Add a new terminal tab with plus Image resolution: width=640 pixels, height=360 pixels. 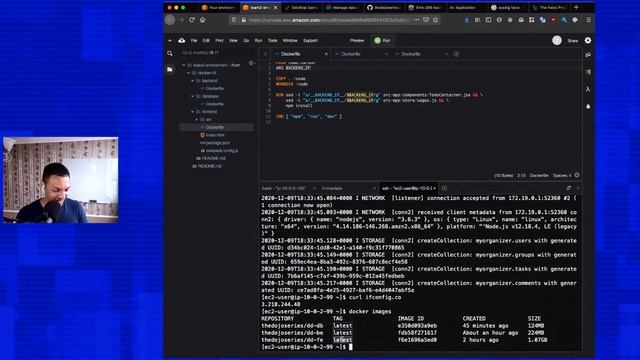click(x=444, y=188)
